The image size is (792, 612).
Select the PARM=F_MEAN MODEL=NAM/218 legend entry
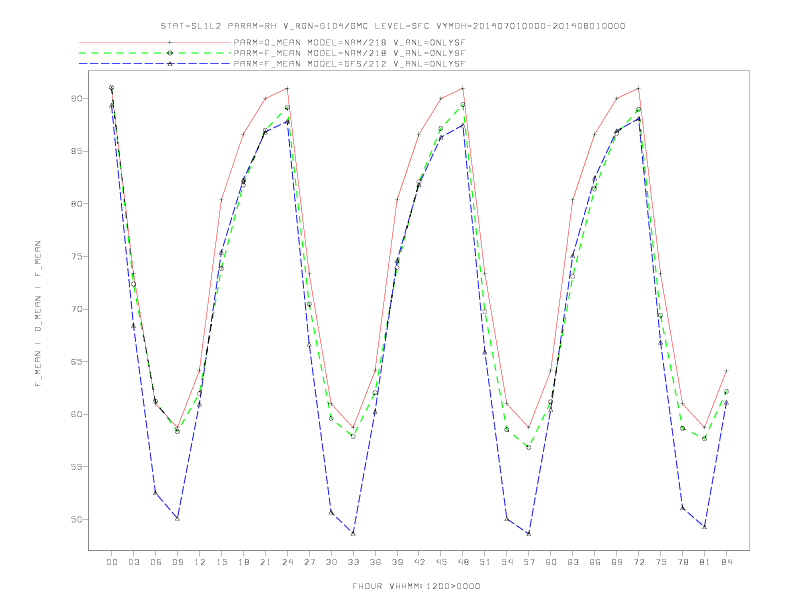(x=349, y=53)
